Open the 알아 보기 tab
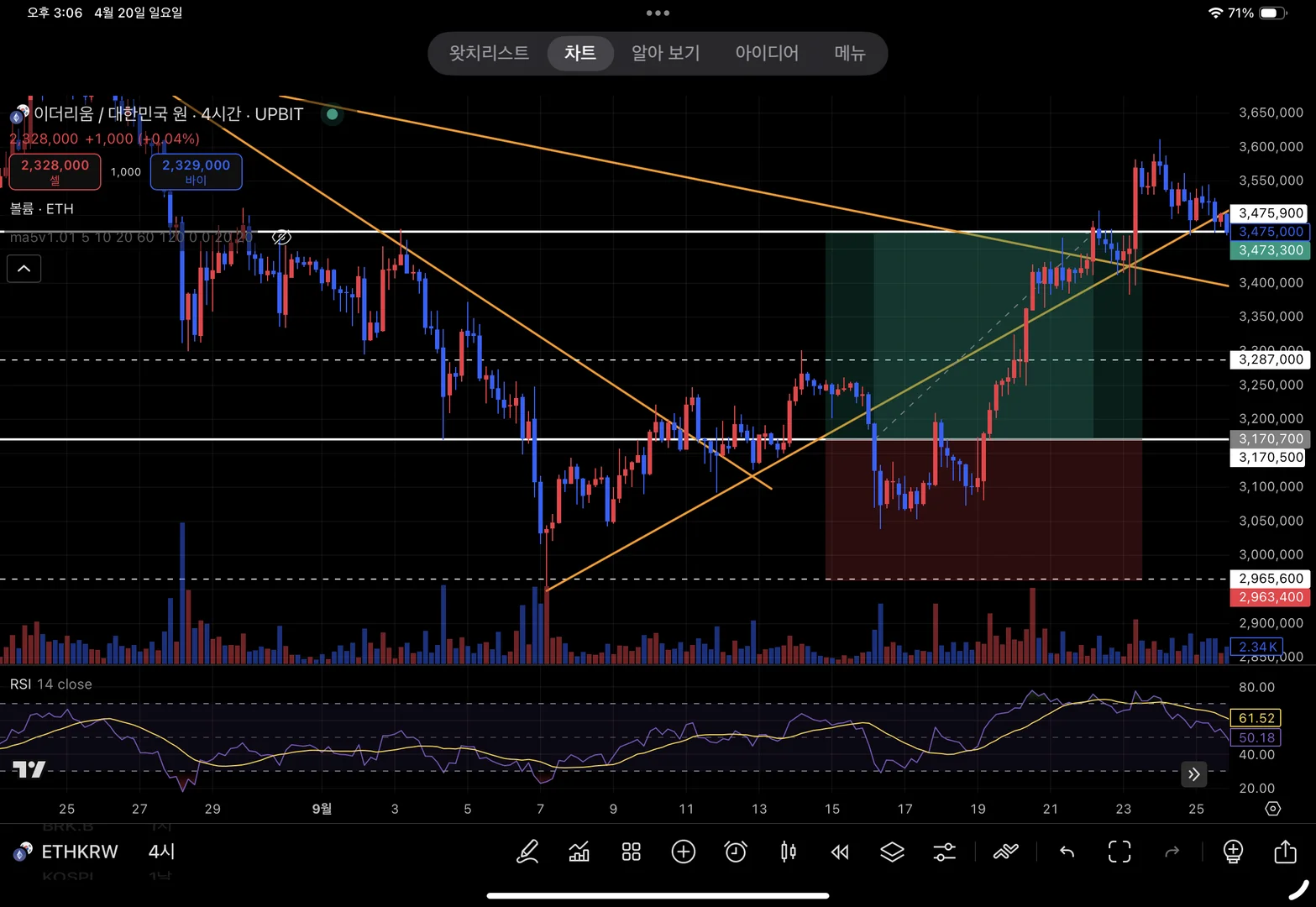 [x=665, y=53]
